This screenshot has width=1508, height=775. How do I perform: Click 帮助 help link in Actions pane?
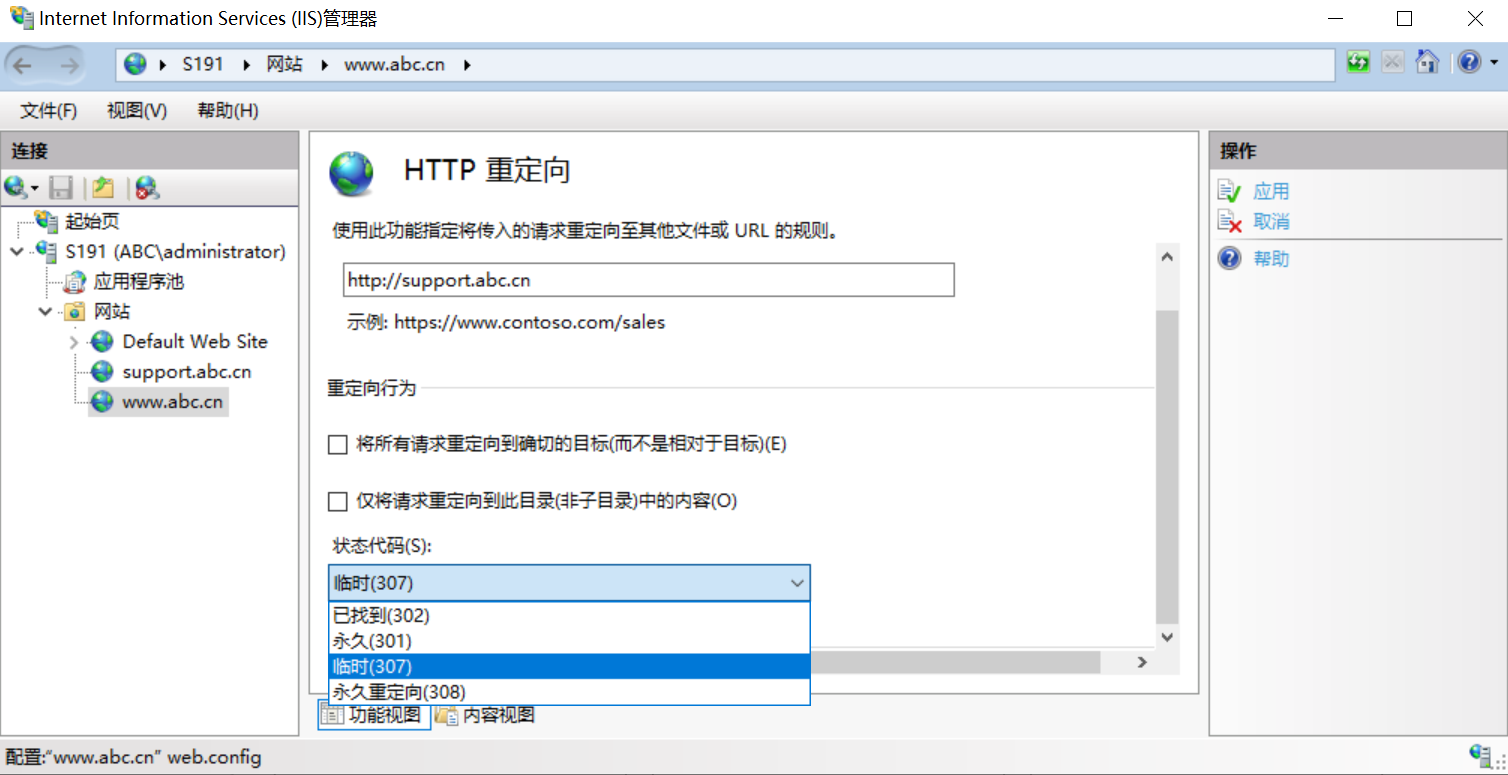pyautogui.click(x=1271, y=259)
